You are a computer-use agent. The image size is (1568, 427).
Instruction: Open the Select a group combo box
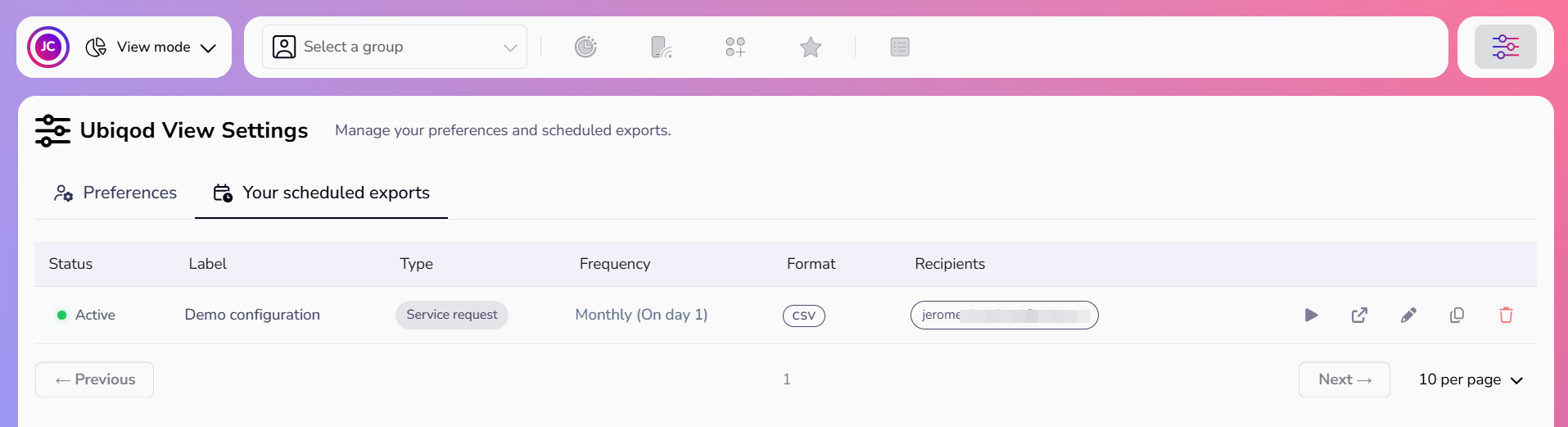point(395,47)
